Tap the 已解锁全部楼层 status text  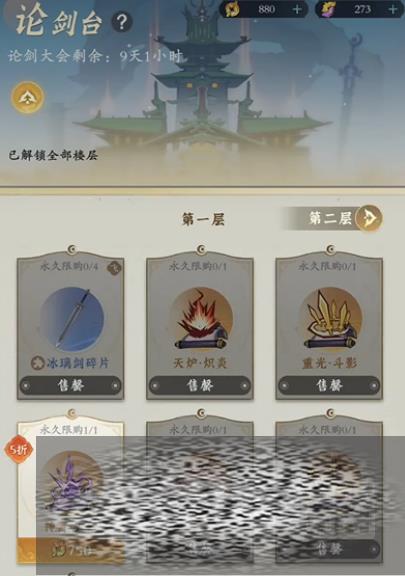coord(53,155)
